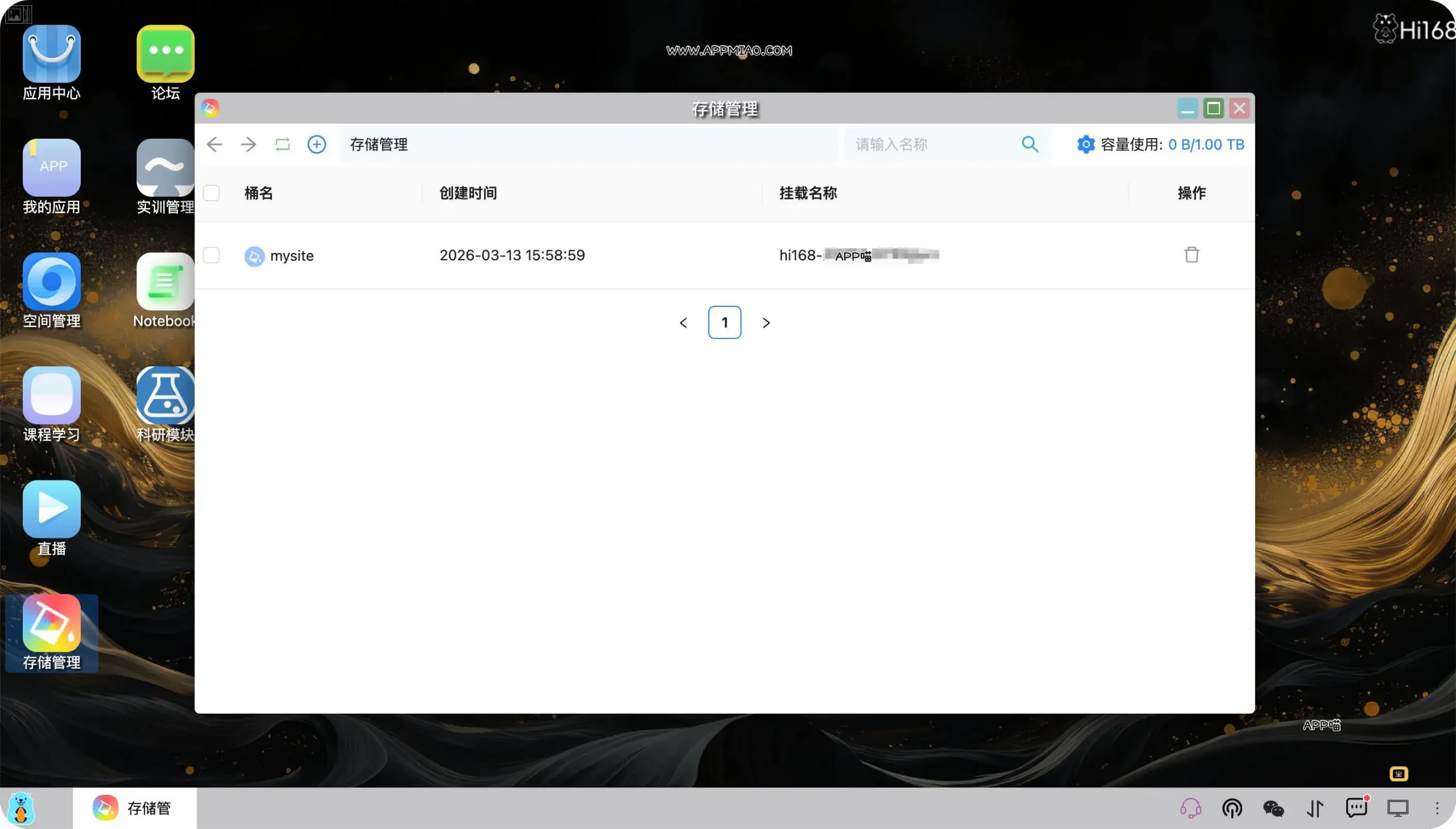Open the mysite bucket name link
1456x829 pixels.
292,256
